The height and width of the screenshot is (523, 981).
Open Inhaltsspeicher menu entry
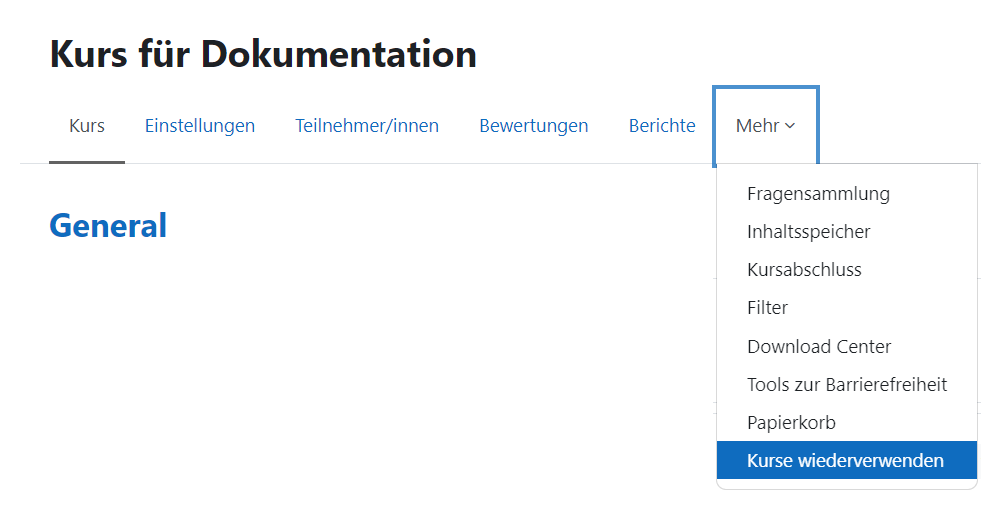(x=846, y=232)
